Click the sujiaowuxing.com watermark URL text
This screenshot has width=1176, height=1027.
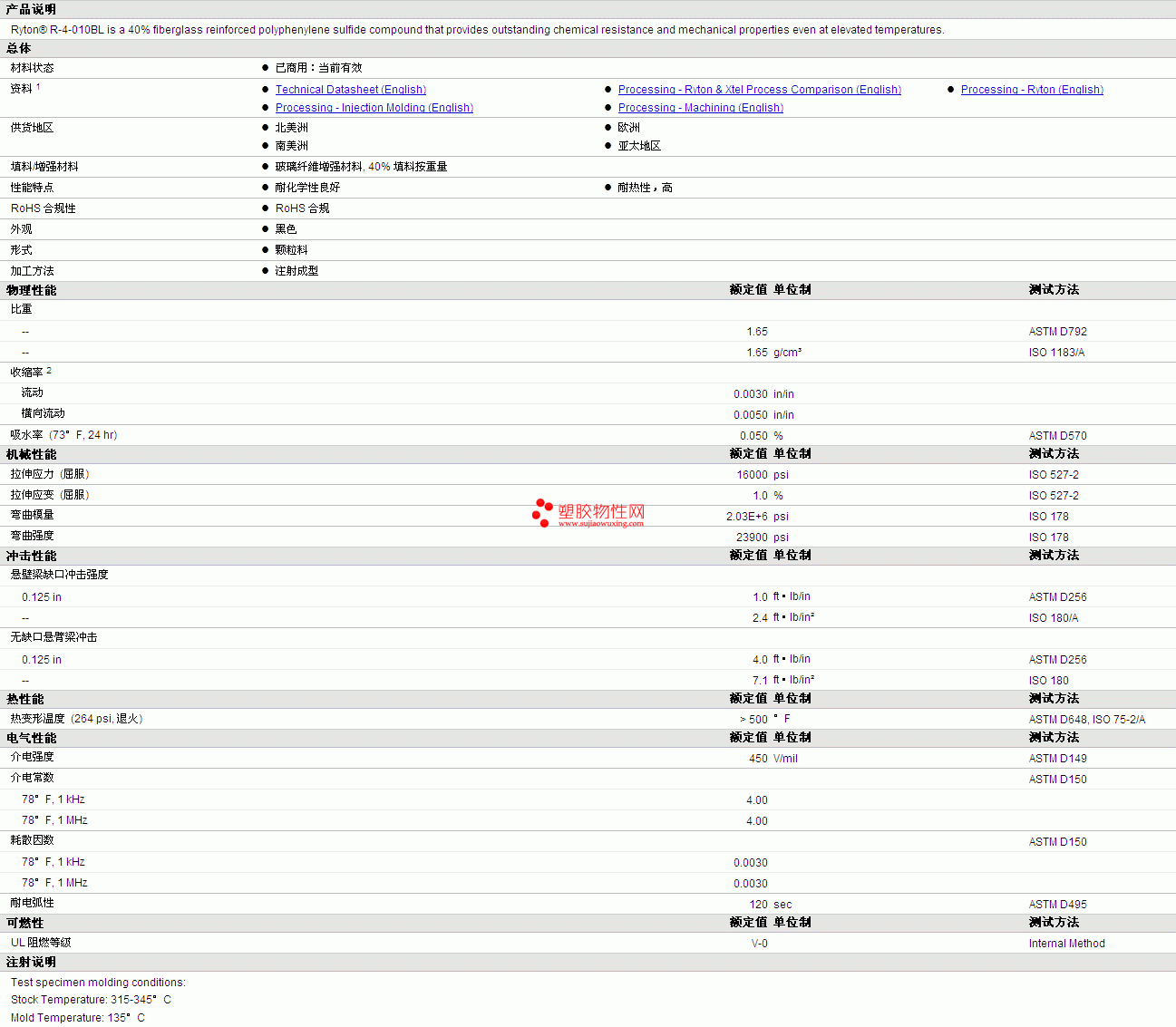click(601, 524)
